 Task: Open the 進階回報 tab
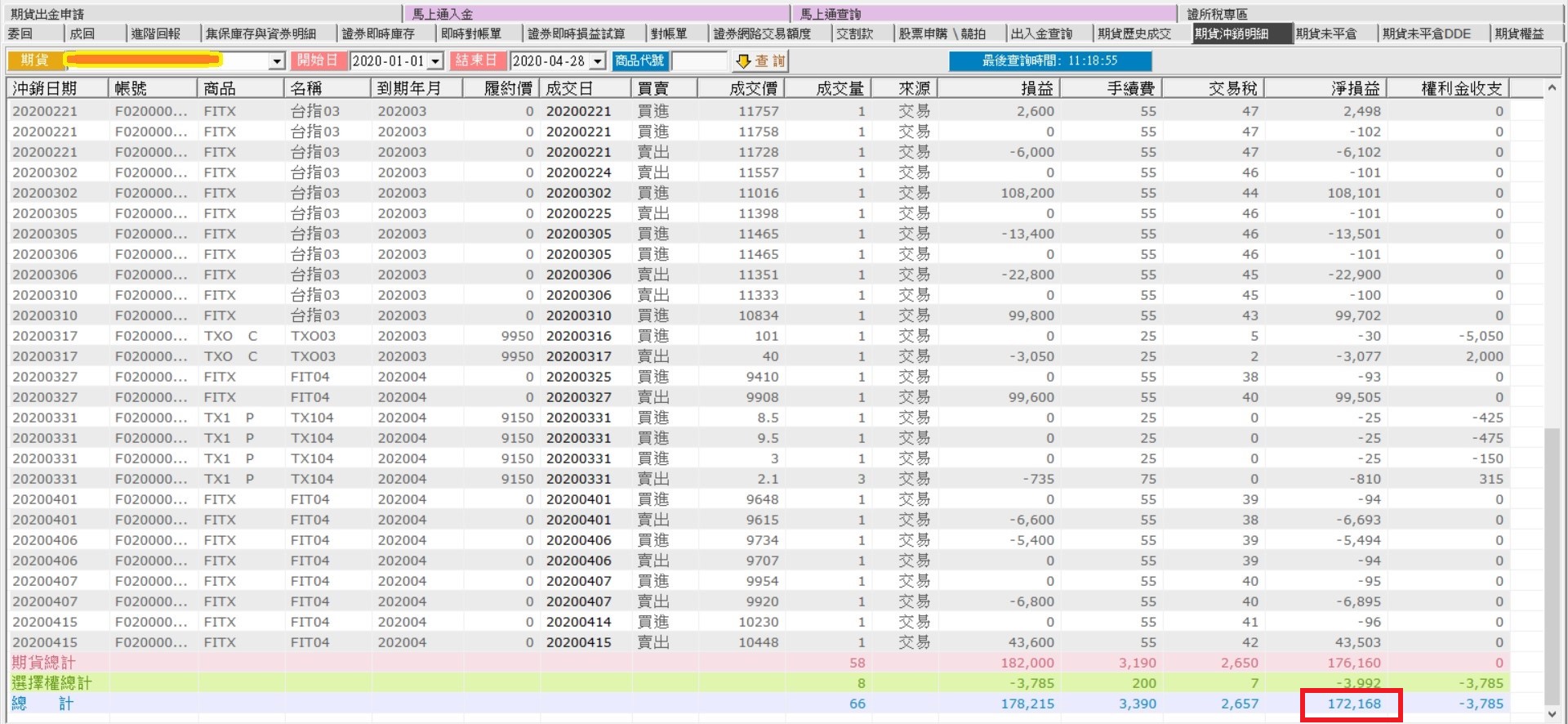tap(163, 34)
